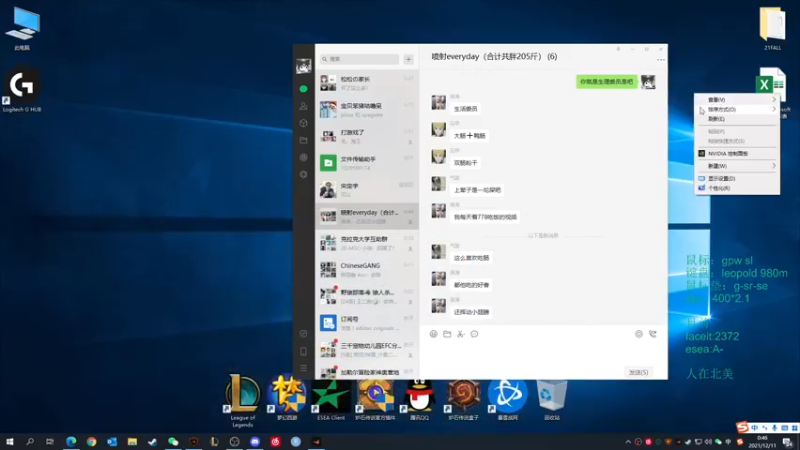800x450 pixels.
Task: Open the Steam taskbar icon
Action: [153, 441]
